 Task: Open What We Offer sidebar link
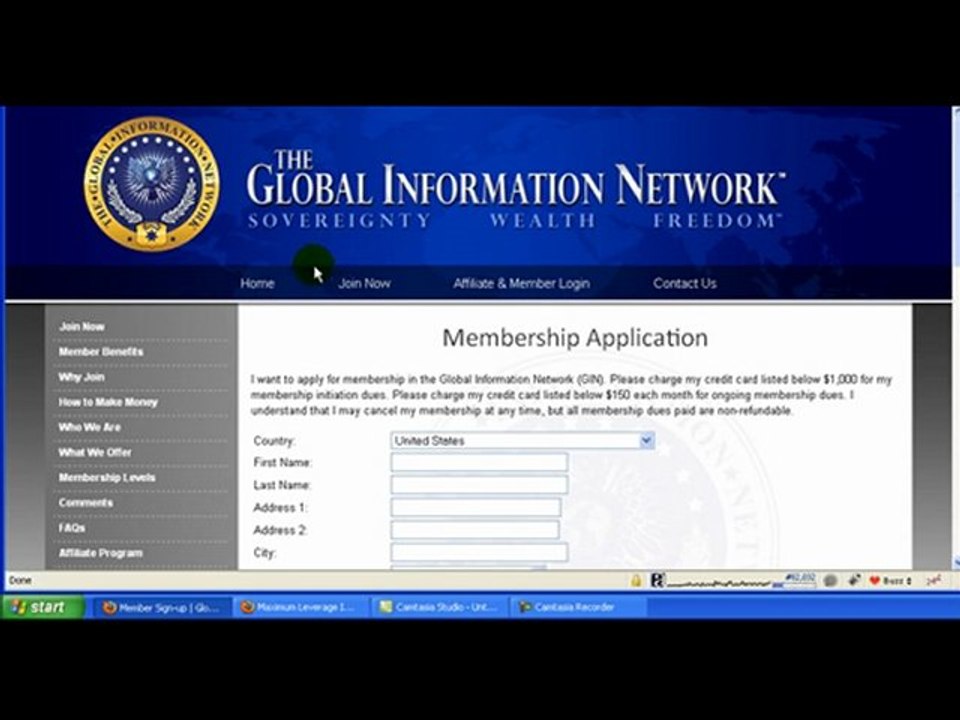[95, 452]
